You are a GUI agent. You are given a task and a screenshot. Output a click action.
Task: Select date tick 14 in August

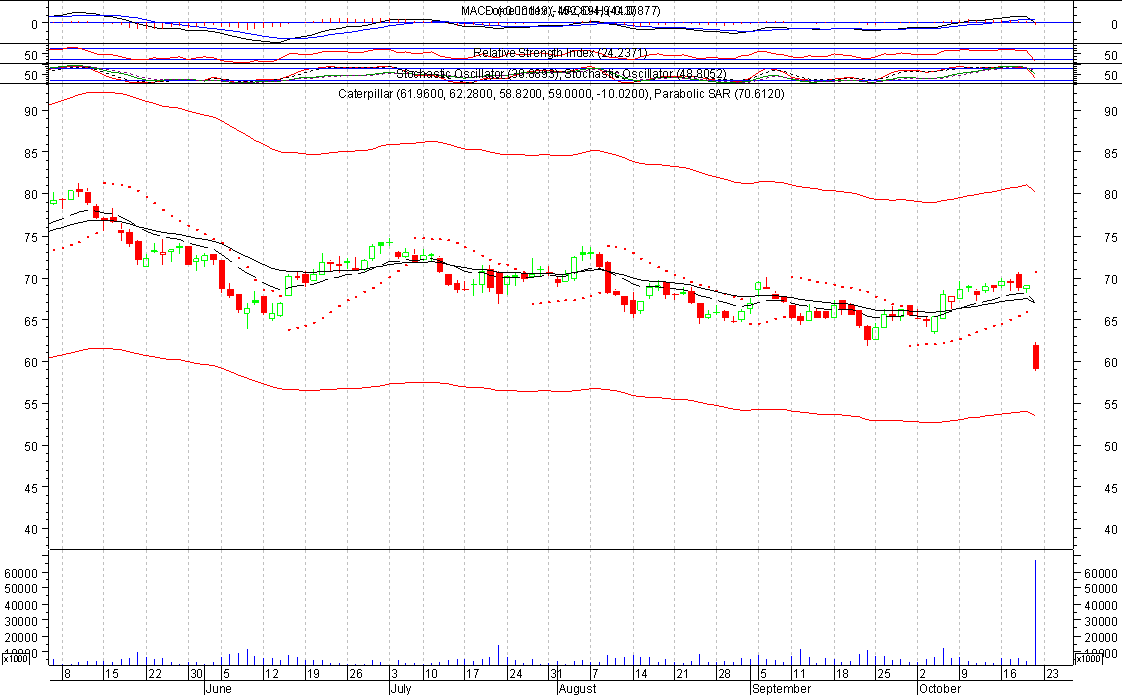(640, 674)
